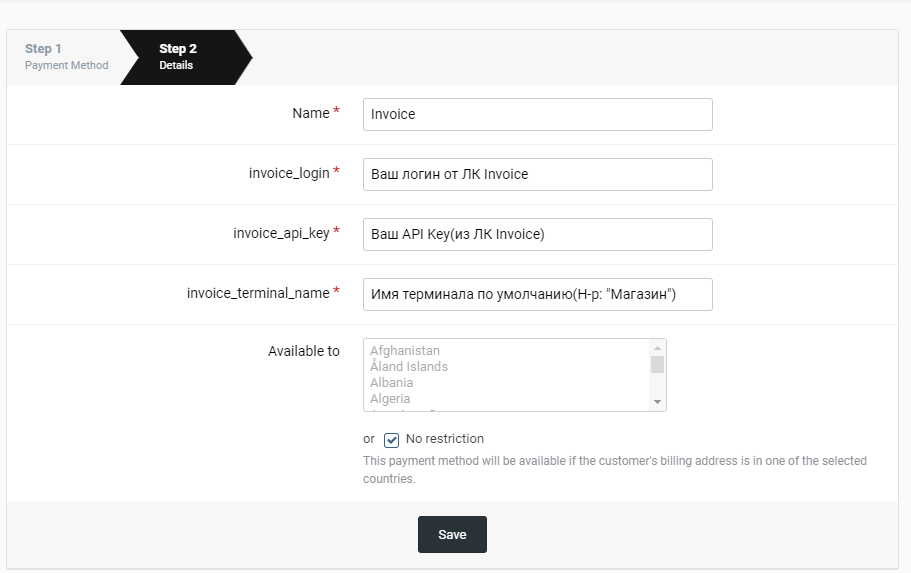Select Albania in the Available to list
Viewport: 911px width, 573px height.
[x=391, y=383]
